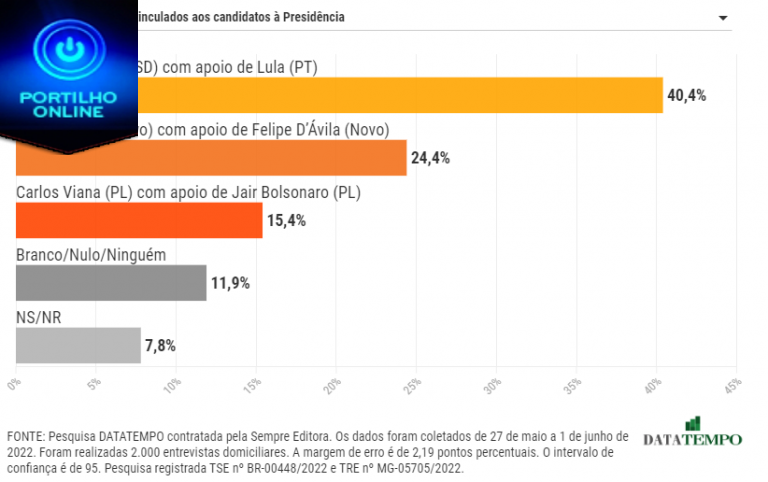Click the 11,9% value label

[x=230, y=283]
